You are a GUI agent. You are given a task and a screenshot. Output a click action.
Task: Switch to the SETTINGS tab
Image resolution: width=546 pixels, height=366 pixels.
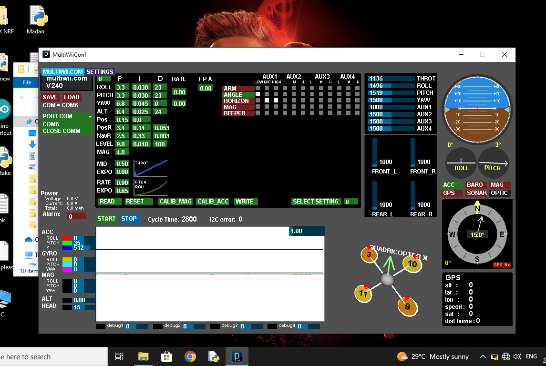coord(100,72)
